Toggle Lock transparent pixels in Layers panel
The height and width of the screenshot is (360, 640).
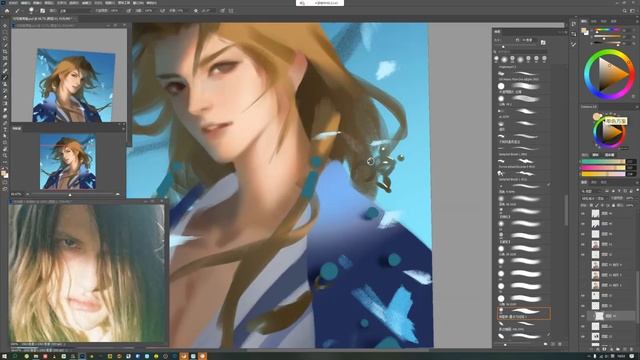pyautogui.click(x=591, y=205)
